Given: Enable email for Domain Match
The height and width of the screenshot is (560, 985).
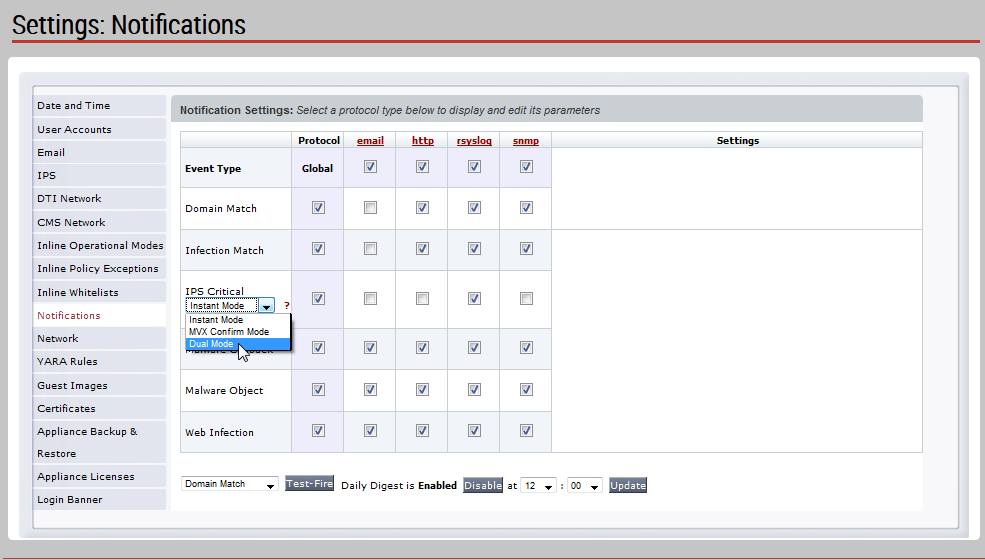Looking at the screenshot, I should 371,207.
